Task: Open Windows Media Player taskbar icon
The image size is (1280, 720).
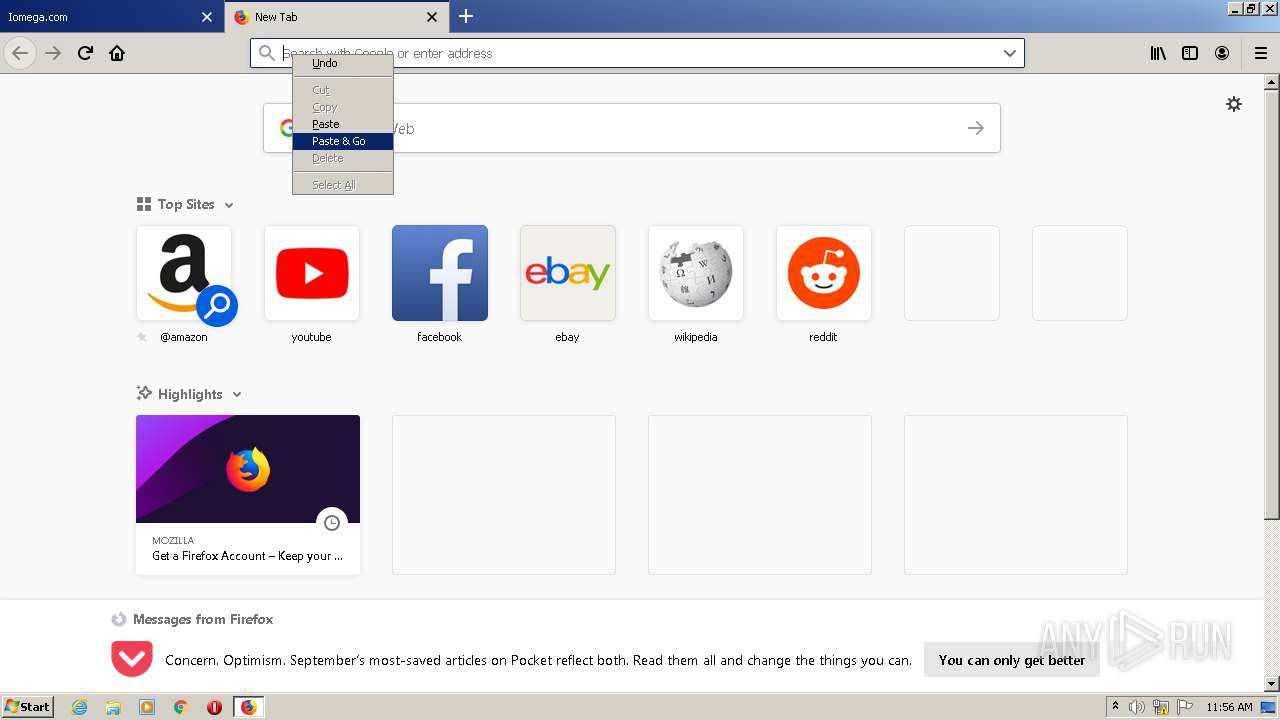Action: click(147, 707)
